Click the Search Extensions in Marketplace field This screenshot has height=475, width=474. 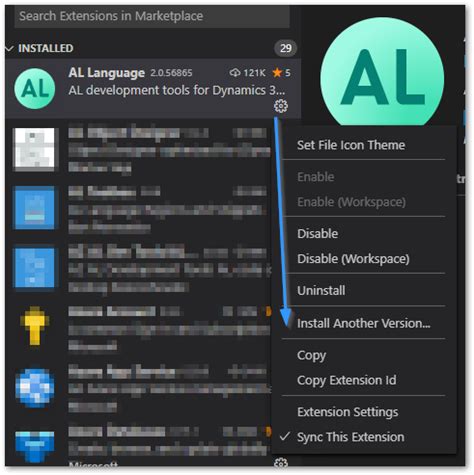click(x=152, y=16)
